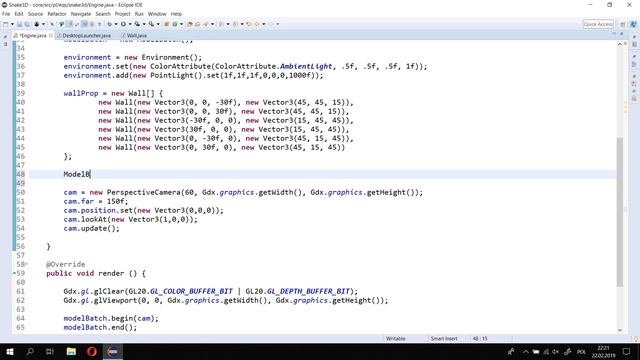Click the Coverage launch toolbar icon
Viewport: 640px width, 360px height.
click(x=137, y=24)
